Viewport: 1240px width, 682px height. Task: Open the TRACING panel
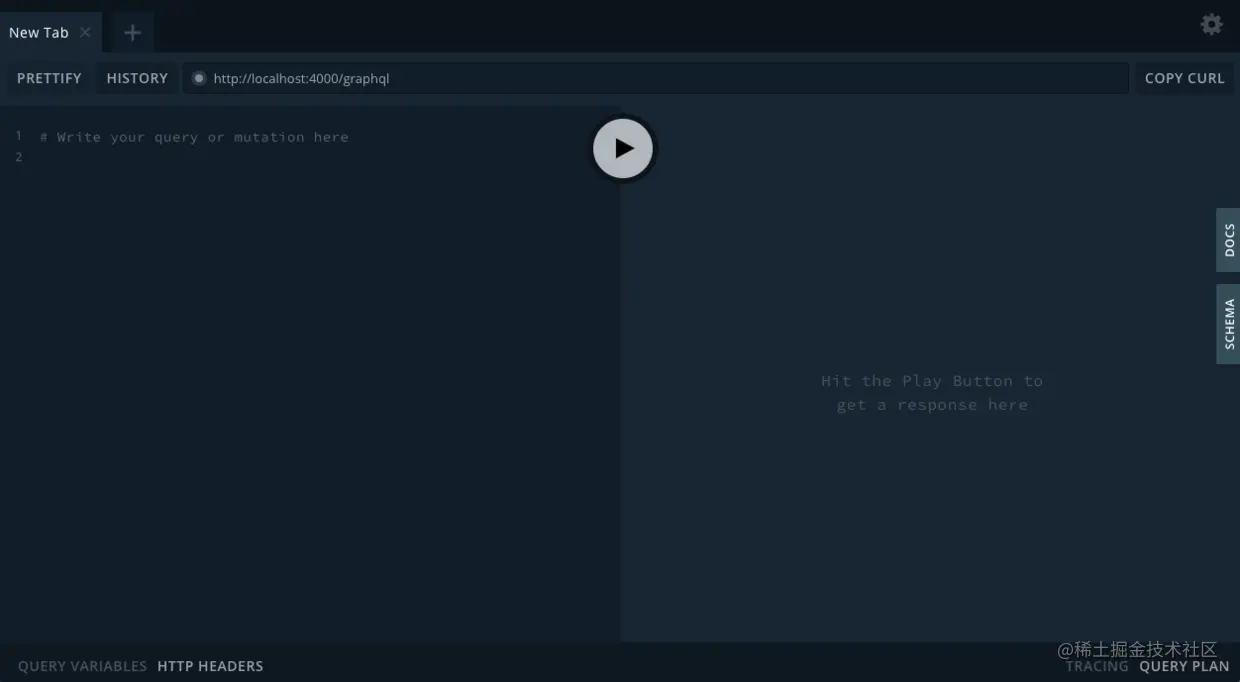pyautogui.click(x=1096, y=666)
